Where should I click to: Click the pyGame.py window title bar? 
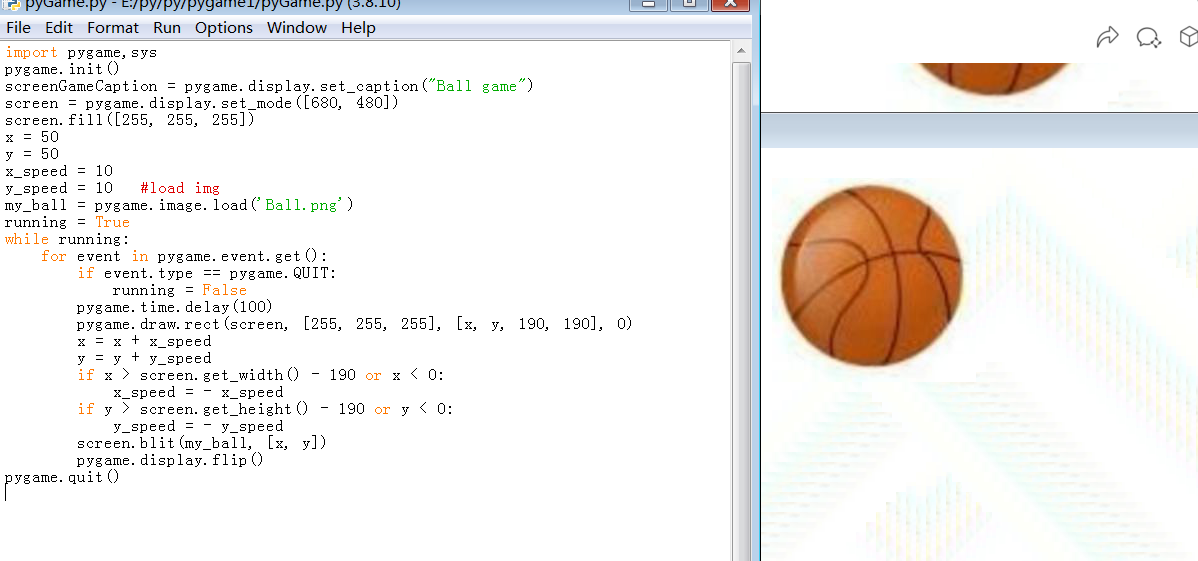[x=313, y=4]
